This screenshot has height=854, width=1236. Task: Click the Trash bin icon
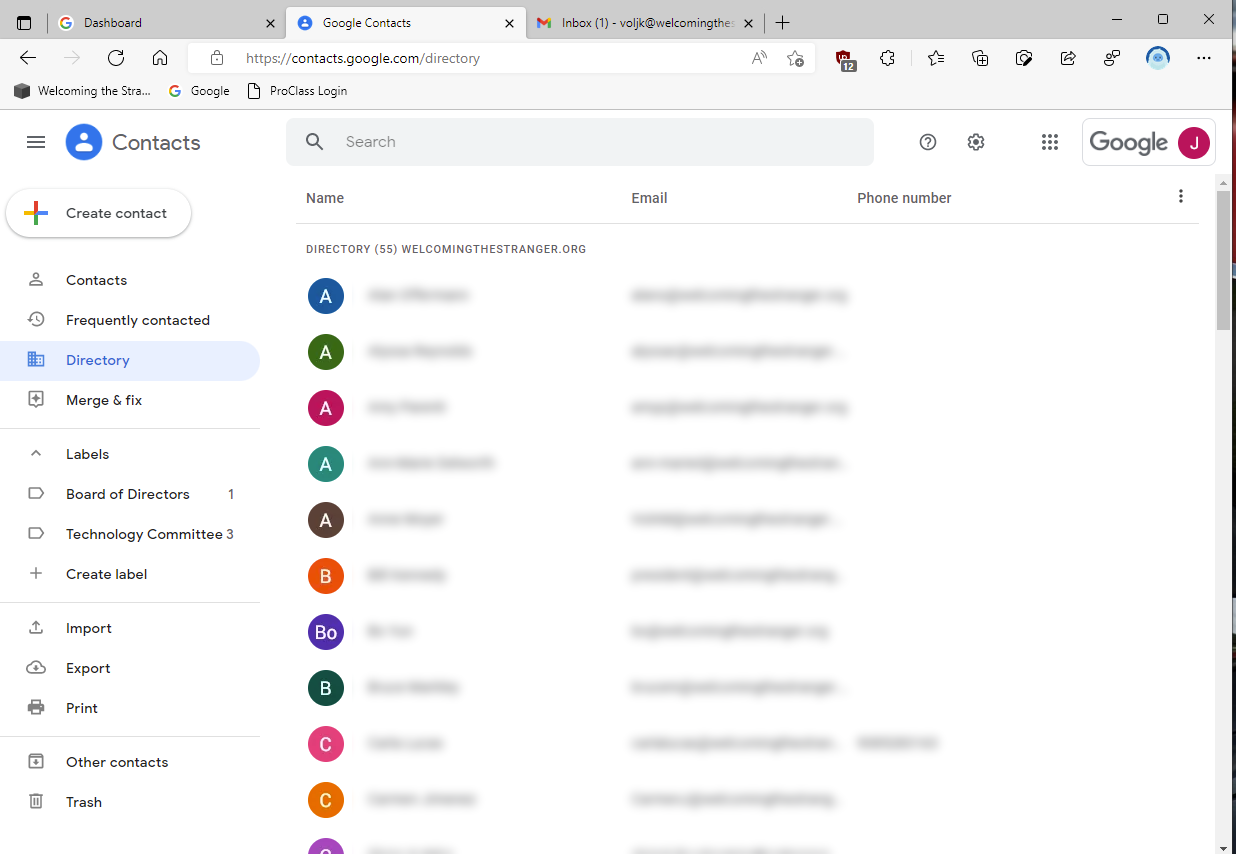pyautogui.click(x=36, y=802)
